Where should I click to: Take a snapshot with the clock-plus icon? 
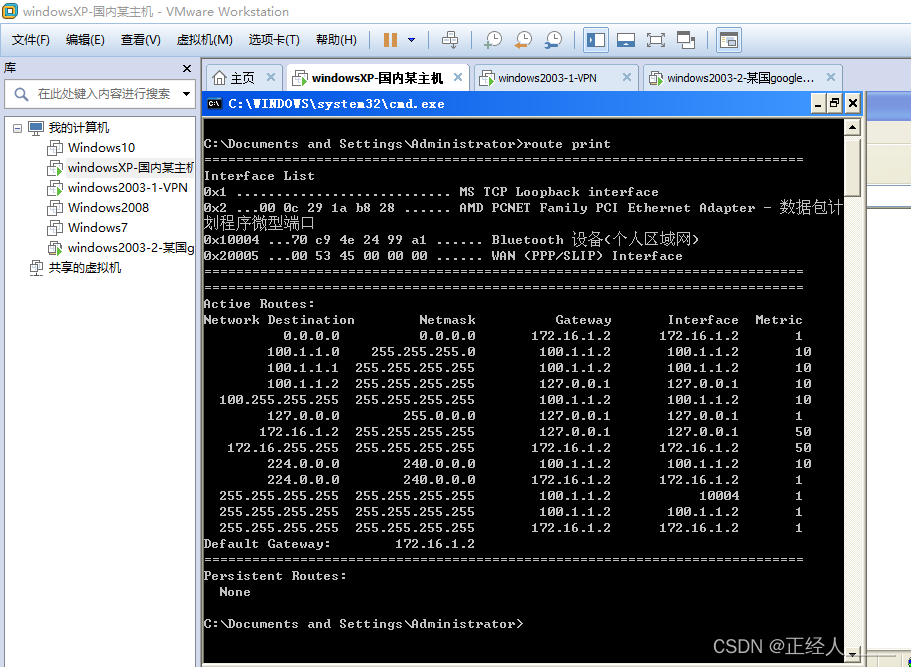pos(493,40)
